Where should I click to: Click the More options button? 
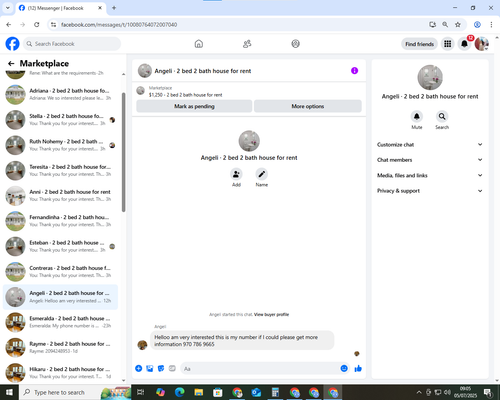click(x=308, y=106)
